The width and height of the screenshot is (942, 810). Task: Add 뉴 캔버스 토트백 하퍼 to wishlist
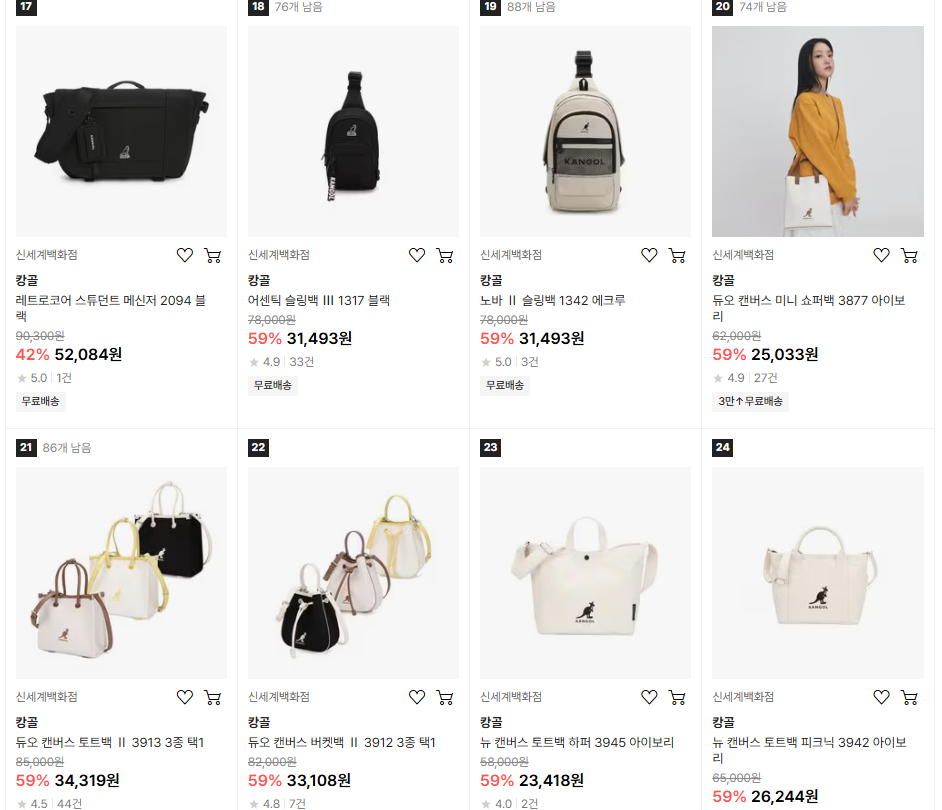click(x=649, y=697)
